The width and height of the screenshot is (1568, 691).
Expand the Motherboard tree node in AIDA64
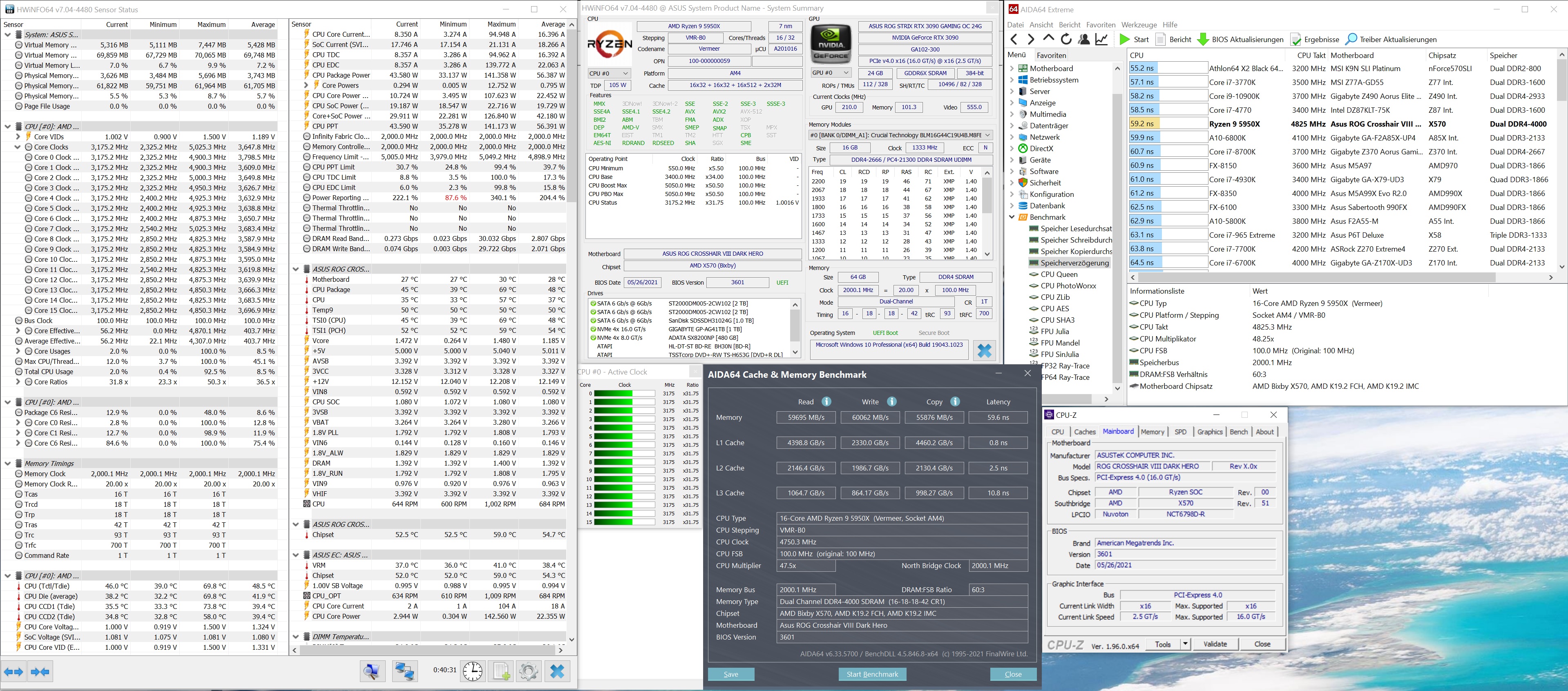tap(1012, 69)
